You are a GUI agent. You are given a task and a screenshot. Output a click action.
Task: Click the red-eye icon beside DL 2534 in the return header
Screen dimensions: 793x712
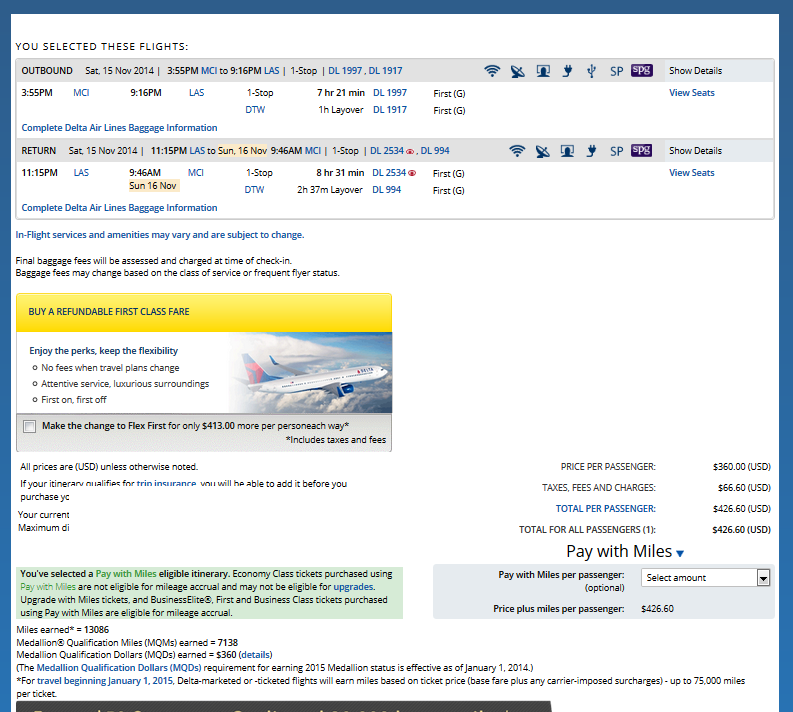[411, 152]
